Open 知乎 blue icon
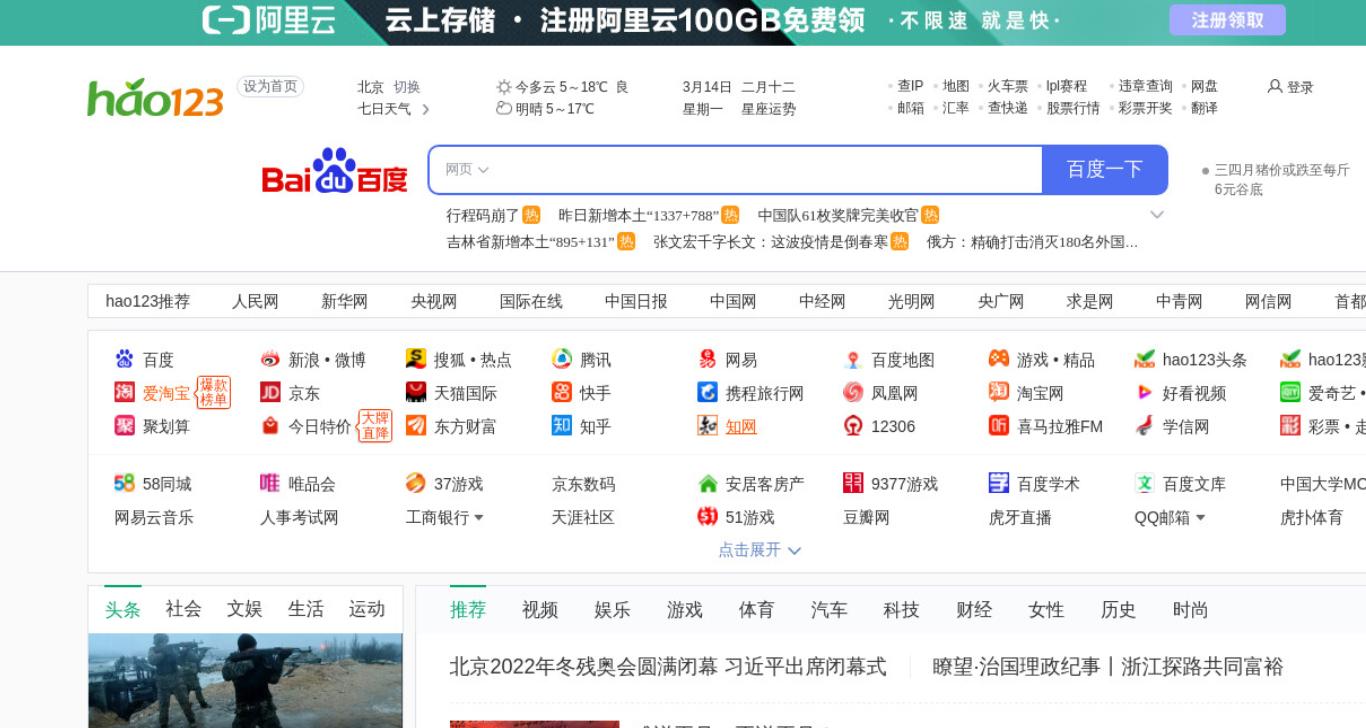 pyautogui.click(x=562, y=426)
